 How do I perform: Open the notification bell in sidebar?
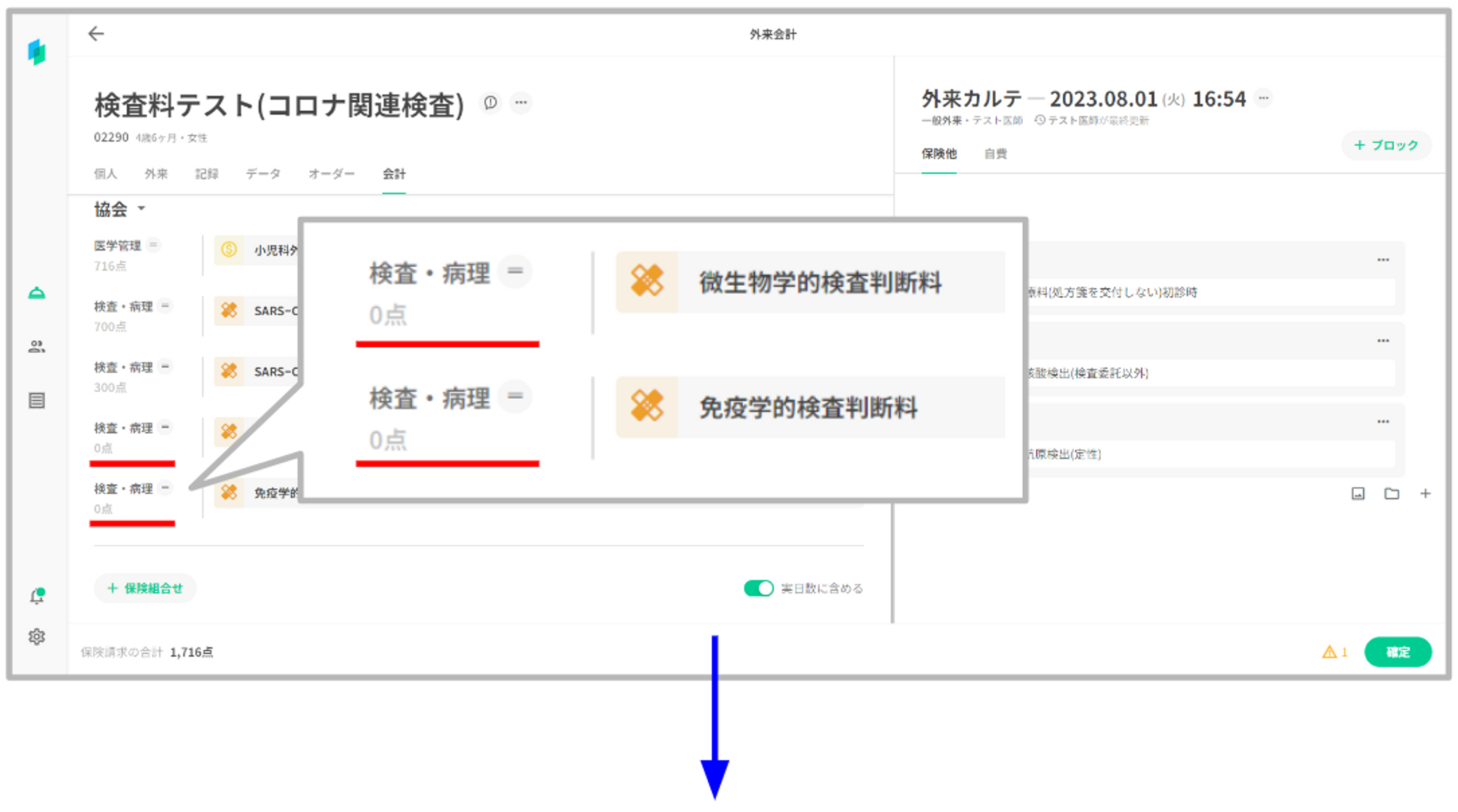tap(36, 596)
